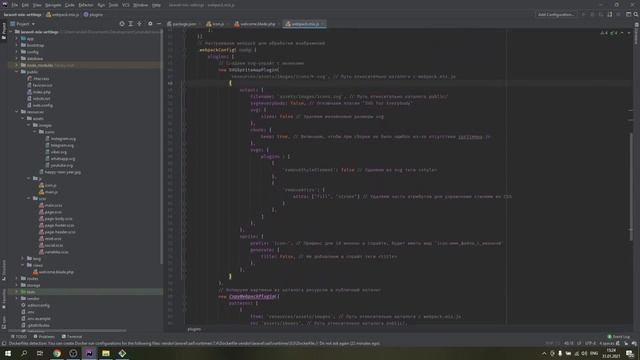Open the Problems tool window

tap(44, 337)
